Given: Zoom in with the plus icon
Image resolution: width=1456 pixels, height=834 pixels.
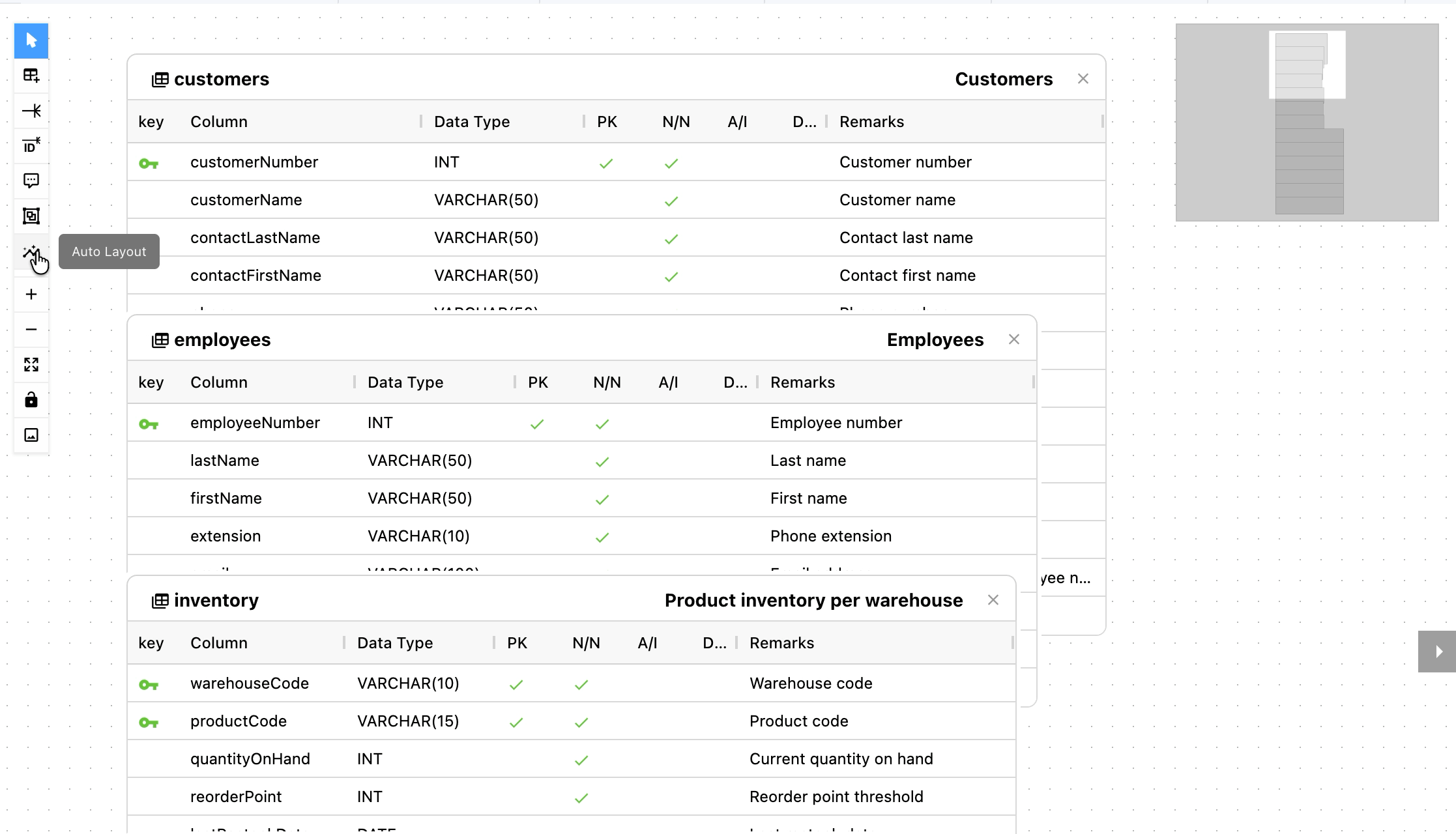Looking at the screenshot, I should (x=31, y=295).
